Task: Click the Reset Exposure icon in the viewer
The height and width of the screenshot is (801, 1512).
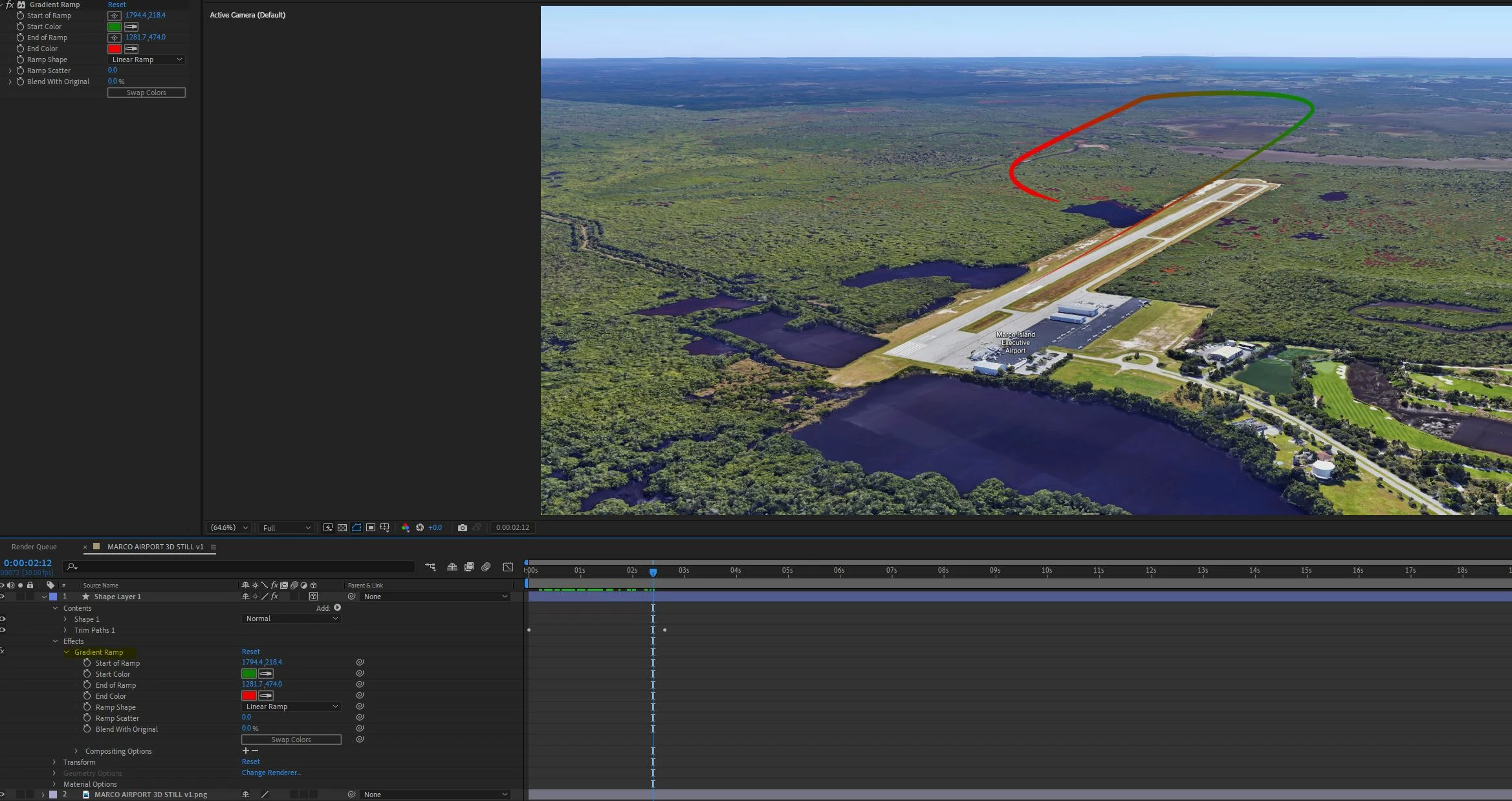Action: (x=420, y=528)
